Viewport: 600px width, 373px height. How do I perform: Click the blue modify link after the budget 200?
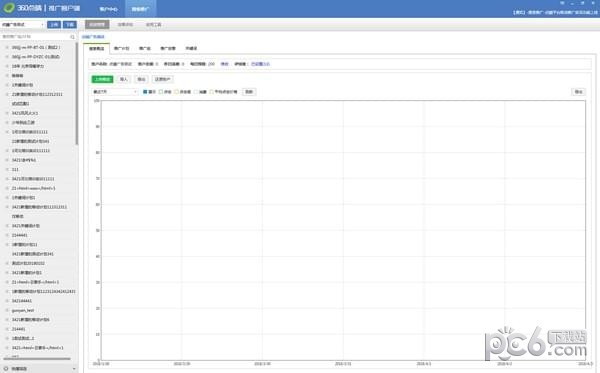pyautogui.click(x=225, y=64)
